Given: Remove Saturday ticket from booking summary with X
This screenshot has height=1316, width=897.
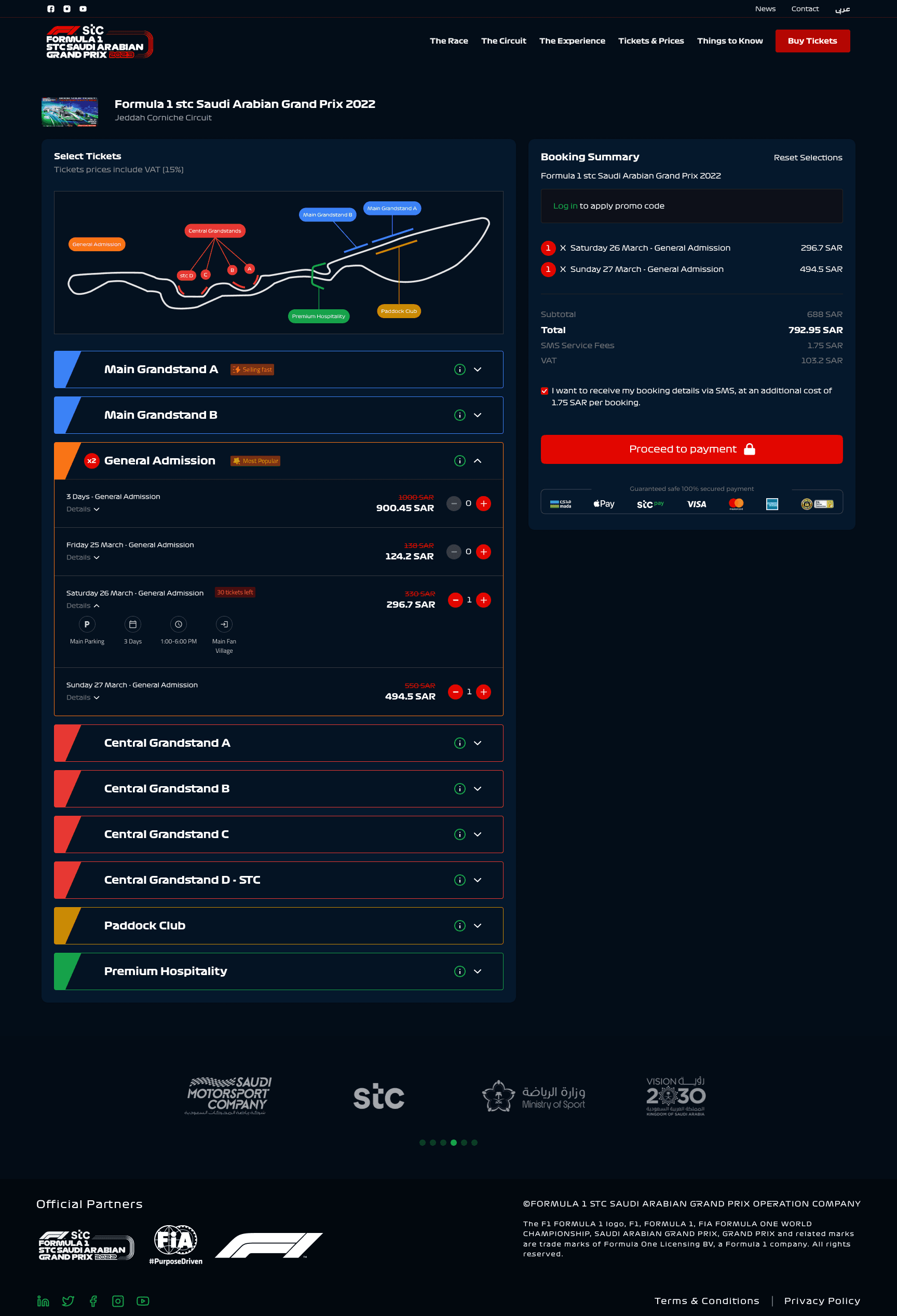Looking at the screenshot, I should 563,248.
